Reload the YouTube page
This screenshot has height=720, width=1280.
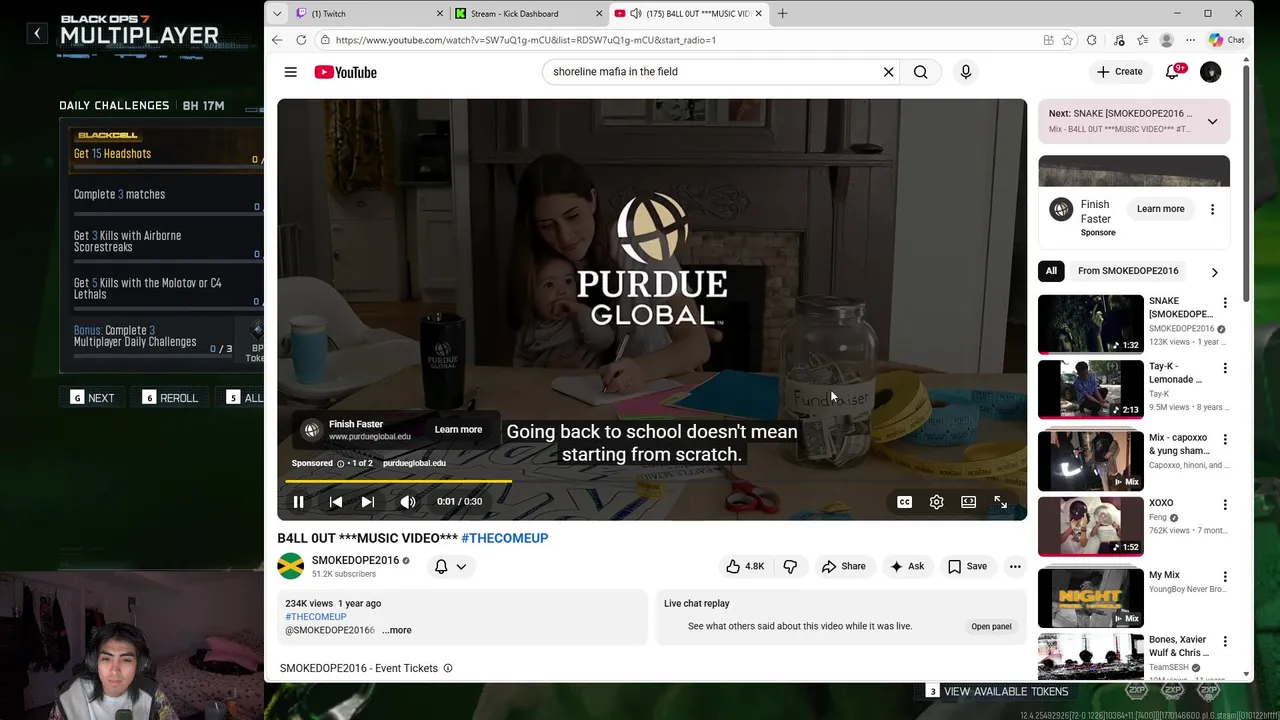pos(301,40)
